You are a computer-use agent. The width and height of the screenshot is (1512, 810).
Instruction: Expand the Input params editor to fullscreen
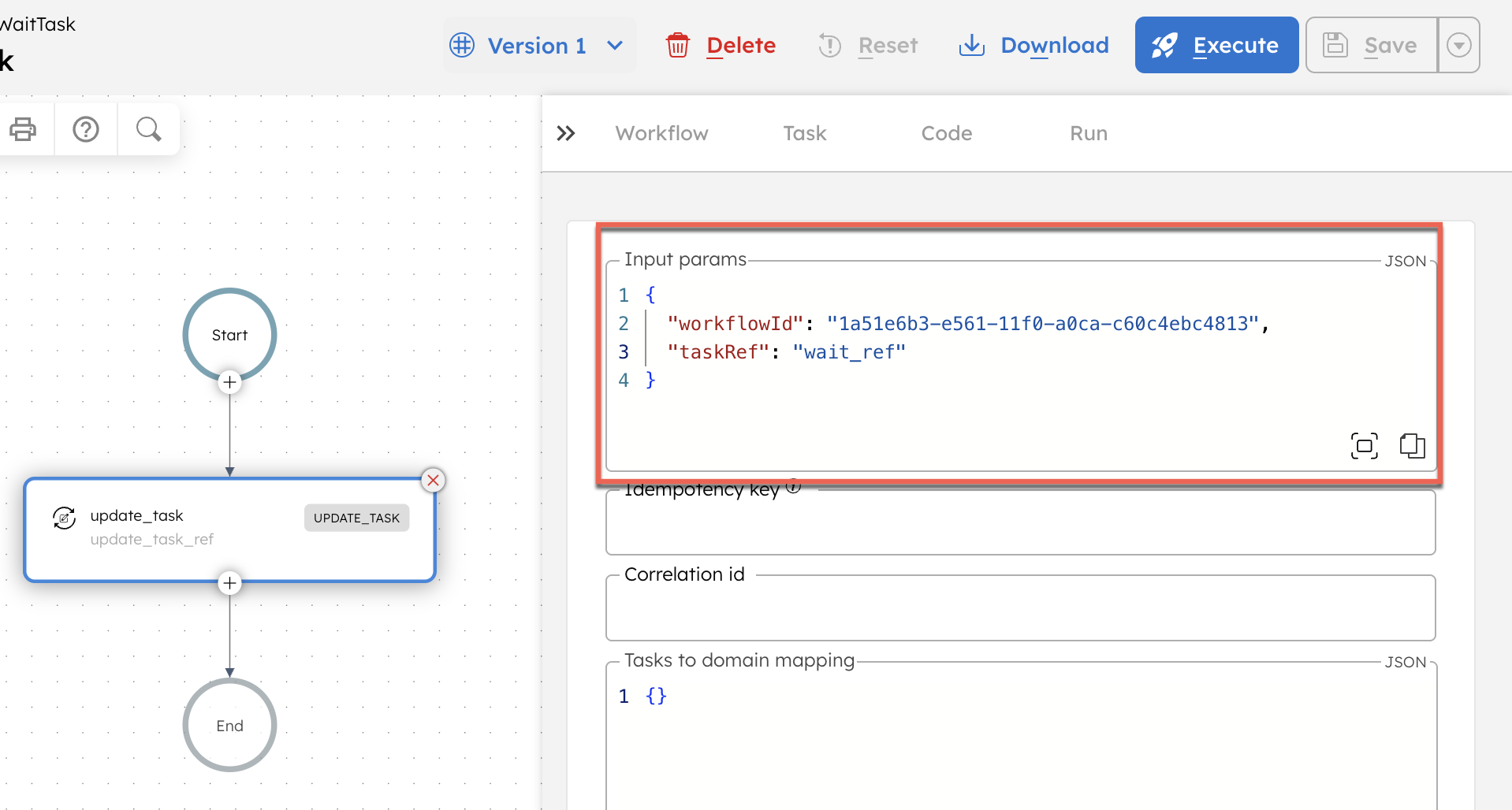click(x=1365, y=445)
